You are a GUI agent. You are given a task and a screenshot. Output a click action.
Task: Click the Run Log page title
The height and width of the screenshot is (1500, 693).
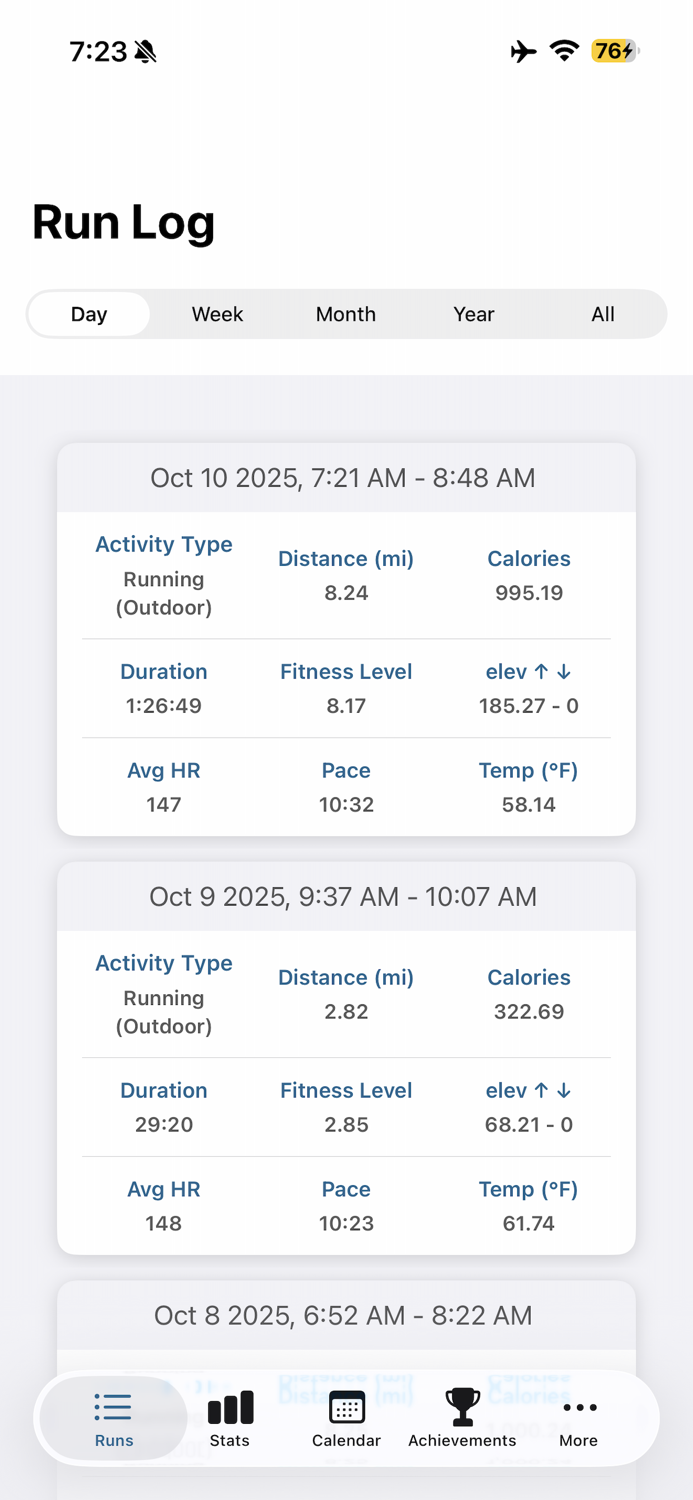[x=123, y=222]
